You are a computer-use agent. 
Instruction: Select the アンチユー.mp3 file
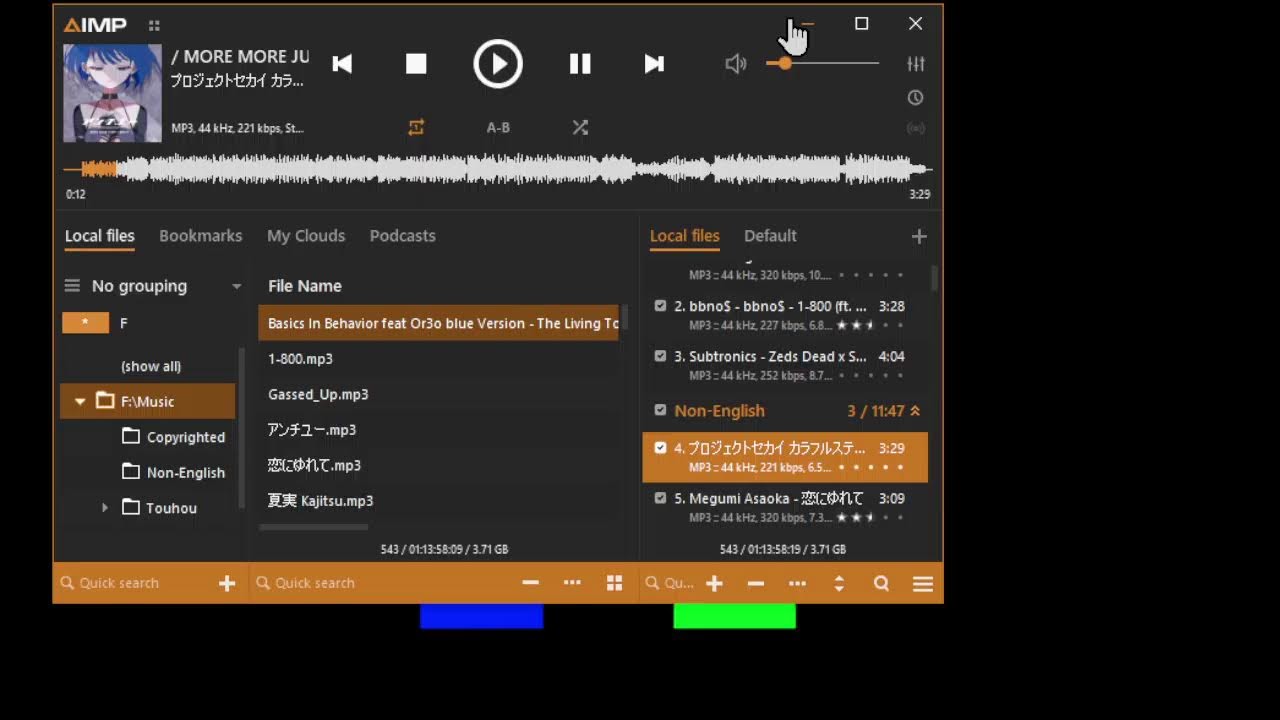click(439, 430)
